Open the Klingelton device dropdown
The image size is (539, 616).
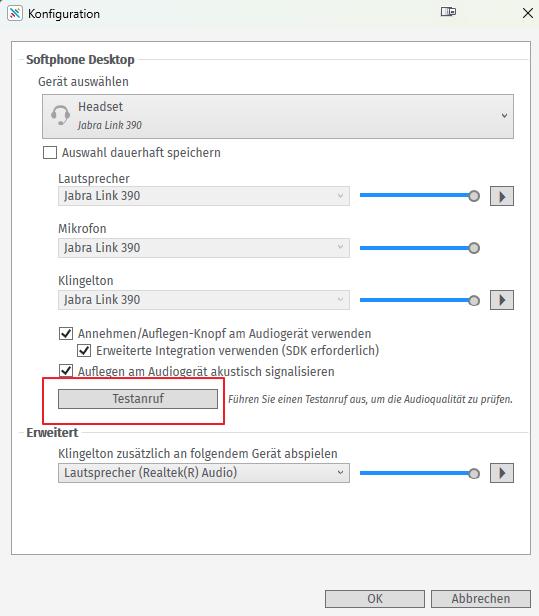click(204, 300)
